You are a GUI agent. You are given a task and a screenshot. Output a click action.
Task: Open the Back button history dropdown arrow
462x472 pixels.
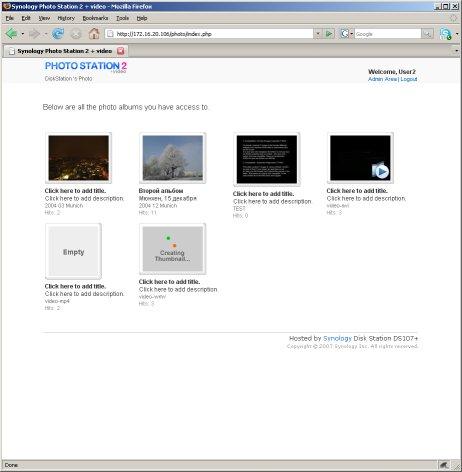coord(22,34)
